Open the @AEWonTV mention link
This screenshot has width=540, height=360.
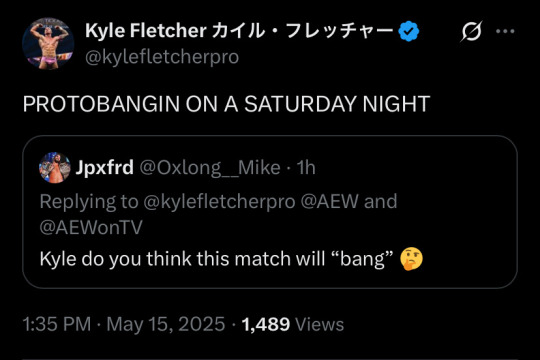(91, 227)
